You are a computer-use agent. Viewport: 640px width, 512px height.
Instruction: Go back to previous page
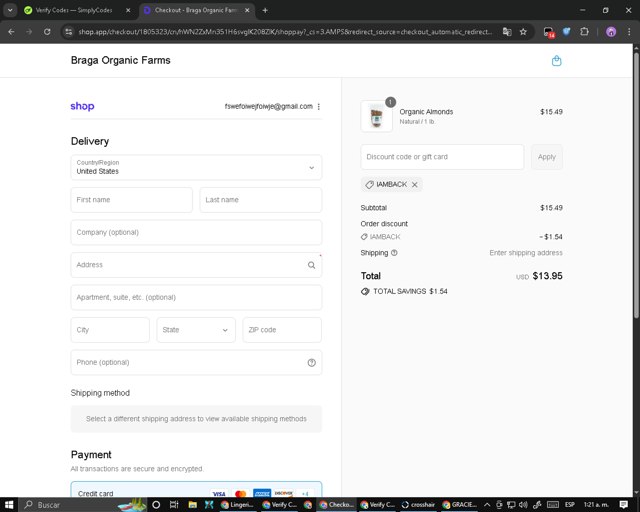pos(11,32)
